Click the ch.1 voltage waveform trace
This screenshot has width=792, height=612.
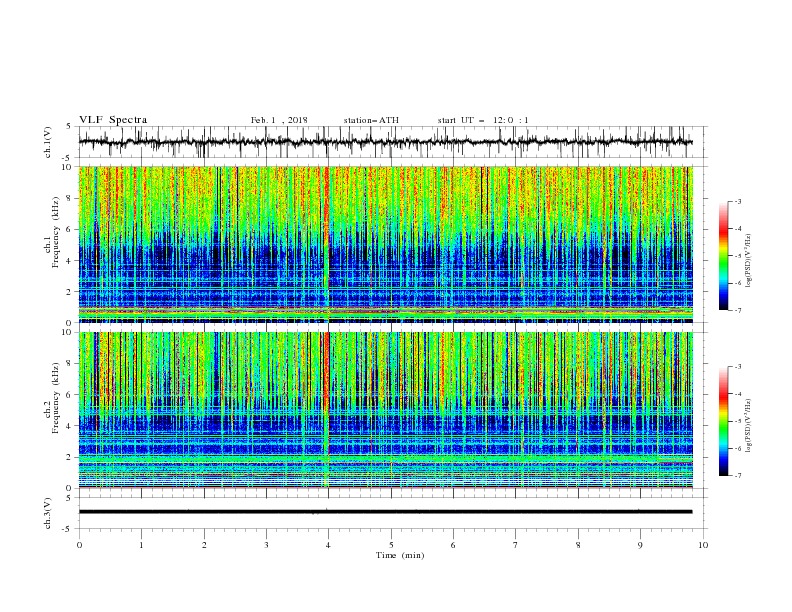click(x=385, y=142)
